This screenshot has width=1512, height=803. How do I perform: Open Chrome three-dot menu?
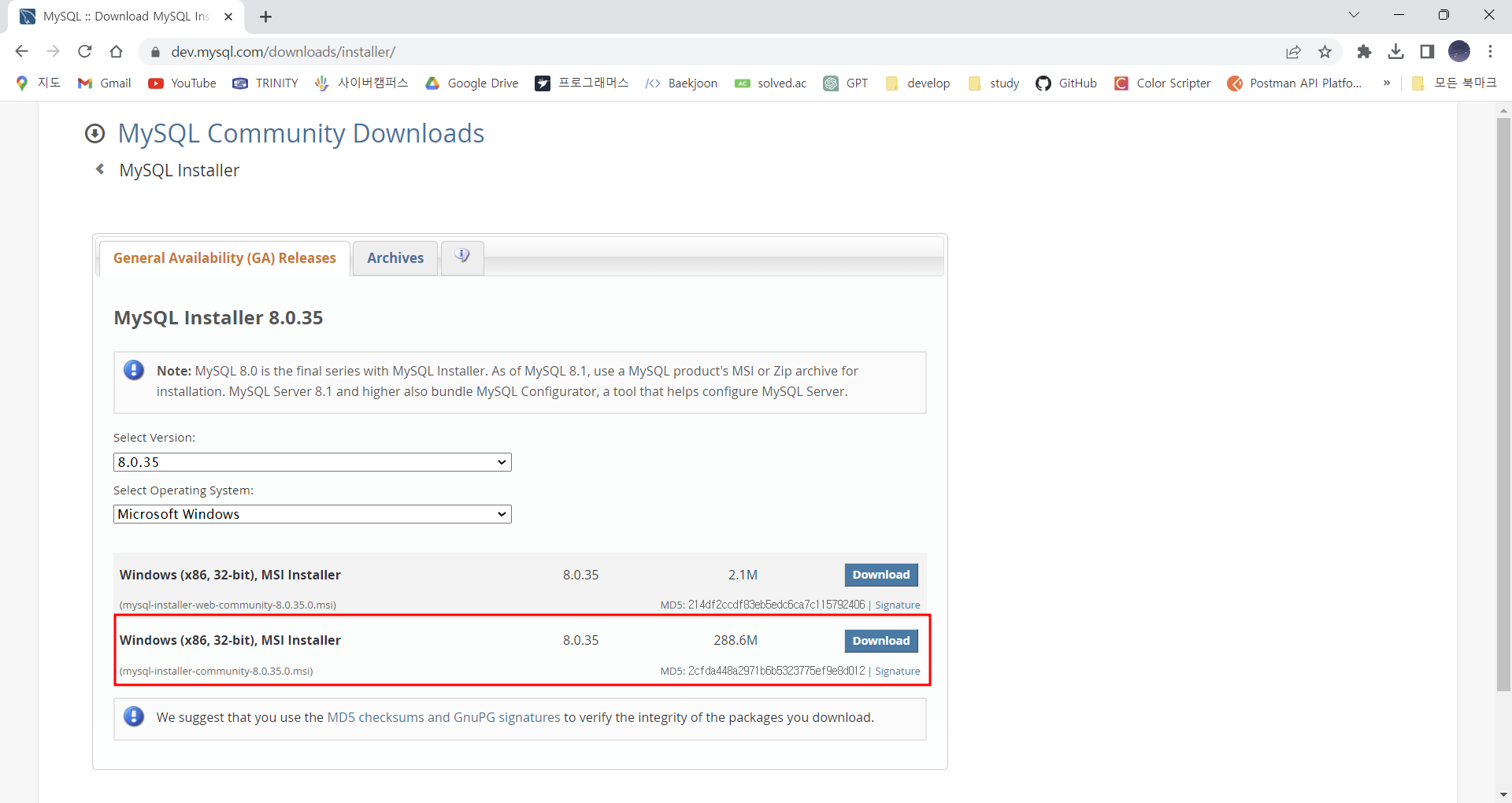coord(1491,51)
